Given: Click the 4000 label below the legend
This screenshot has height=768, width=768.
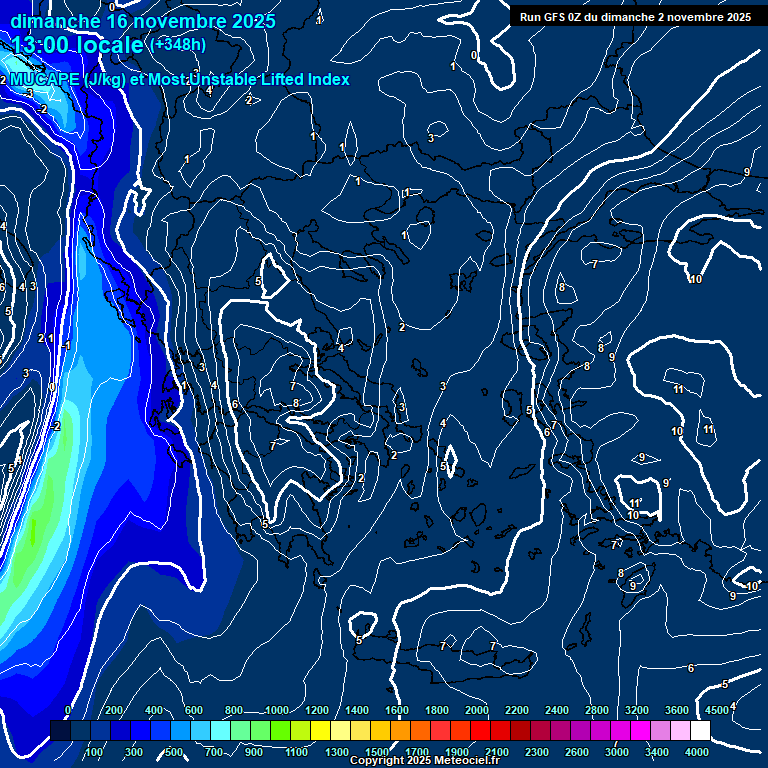Looking at the screenshot, I should (x=697, y=751).
